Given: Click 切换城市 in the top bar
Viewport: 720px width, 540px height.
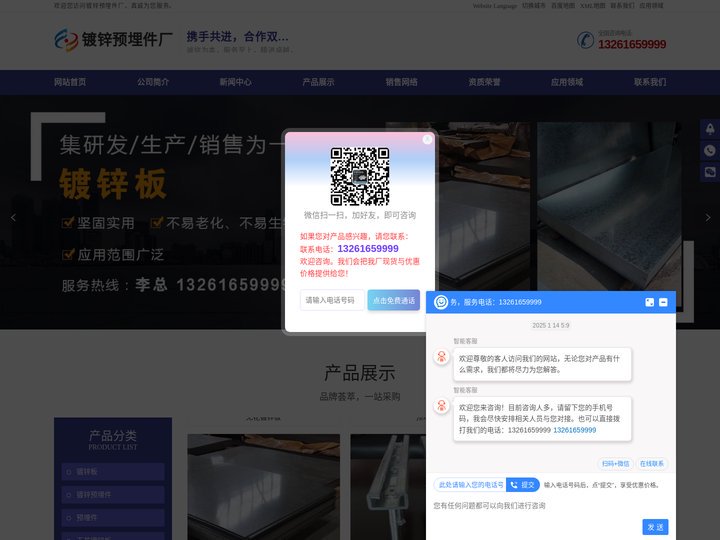Looking at the screenshot, I should pos(534,6).
